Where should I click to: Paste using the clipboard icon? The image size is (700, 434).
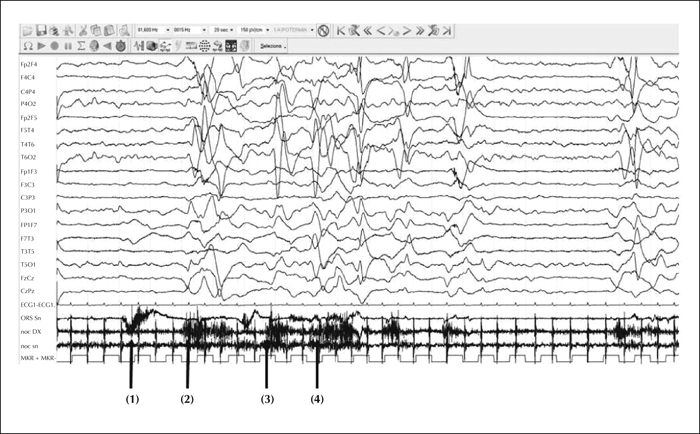click(x=108, y=30)
